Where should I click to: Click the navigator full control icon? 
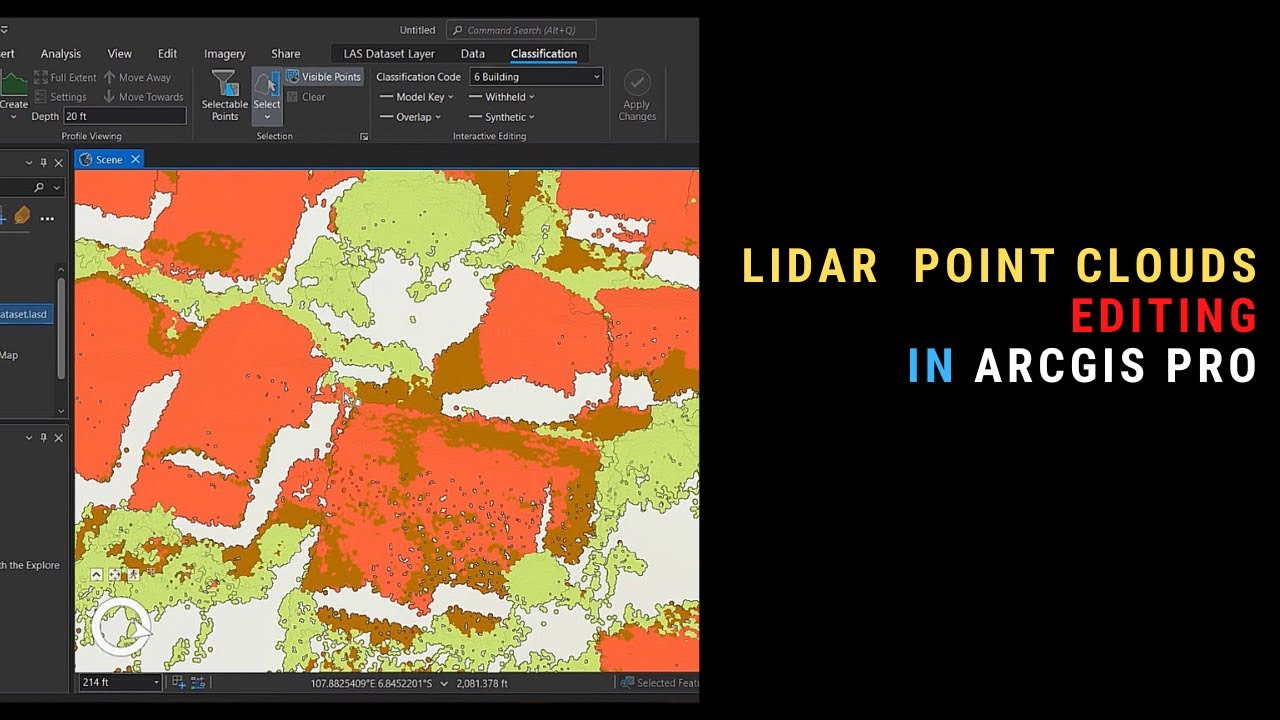tap(115, 575)
